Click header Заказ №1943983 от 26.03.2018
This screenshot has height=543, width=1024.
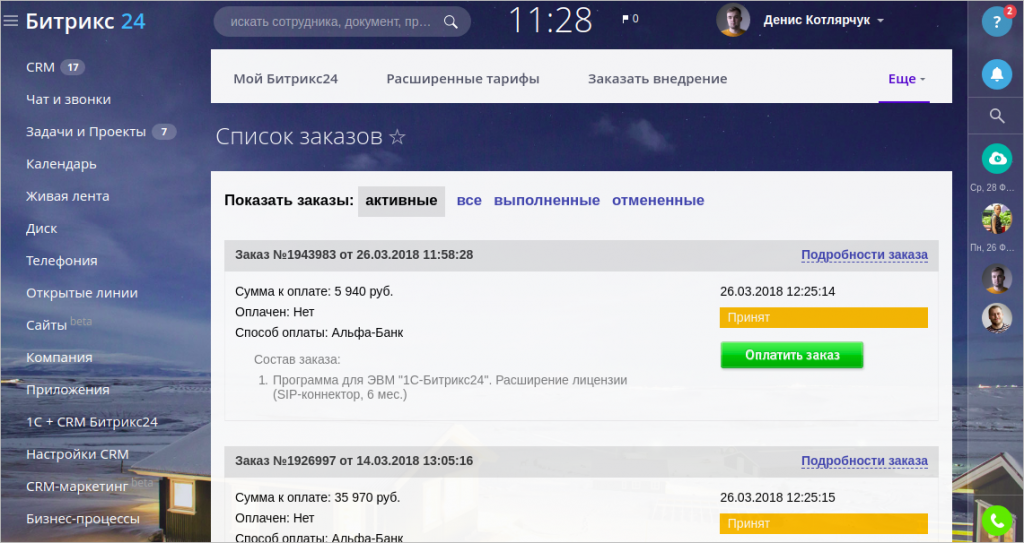[x=354, y=255]
